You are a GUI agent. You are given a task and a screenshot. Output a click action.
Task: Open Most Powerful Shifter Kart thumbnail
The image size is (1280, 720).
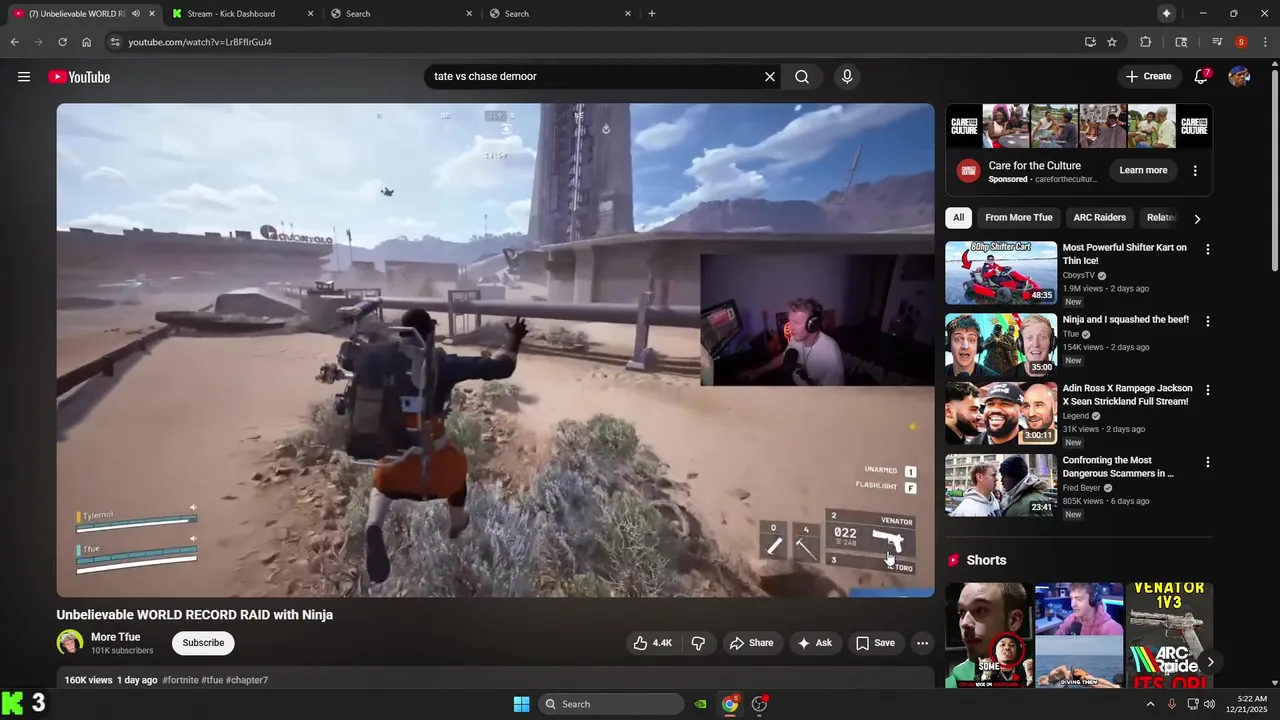1001,272
